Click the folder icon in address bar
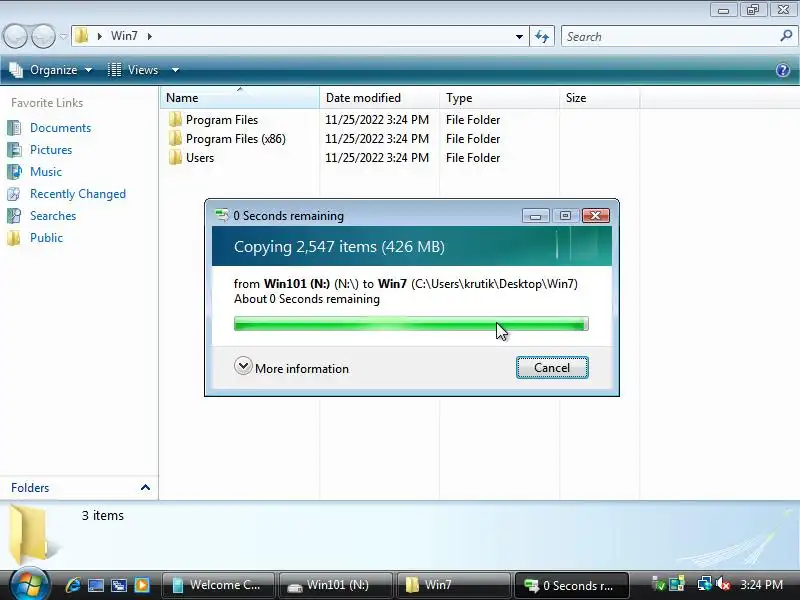This screenshot has width=800, height=600. pos(82,36)
